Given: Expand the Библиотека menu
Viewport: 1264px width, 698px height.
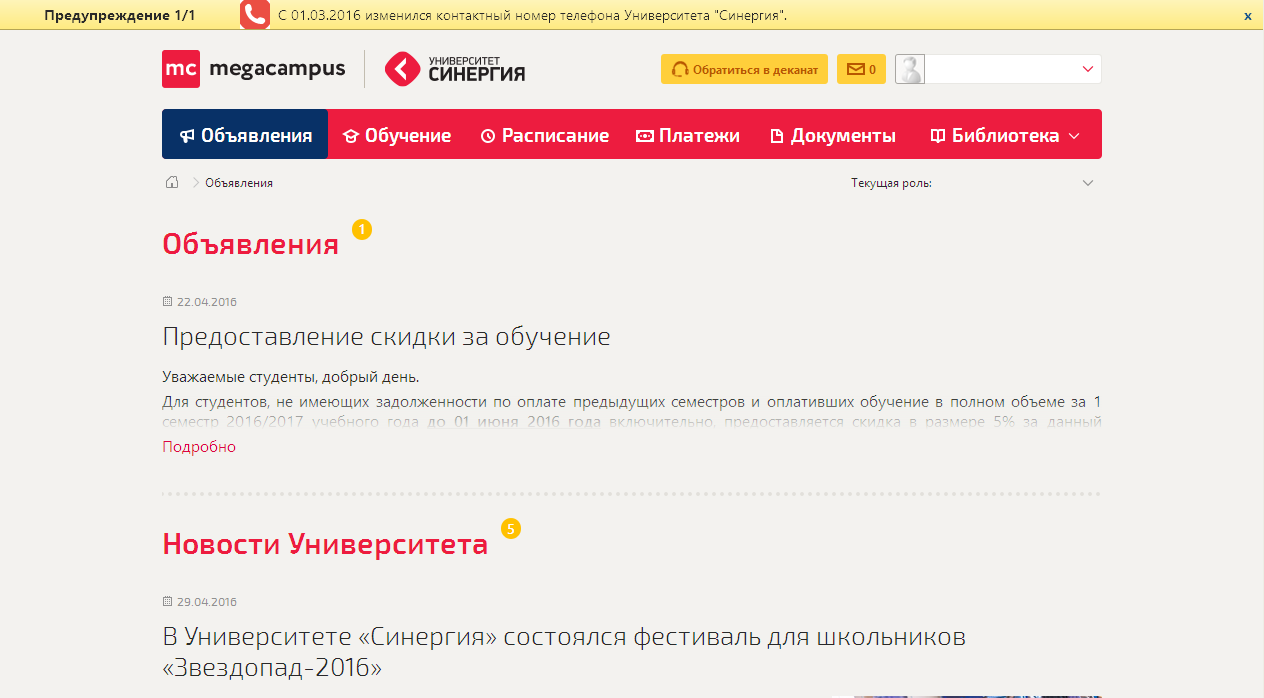Looking at the screenshot, I should [x=1005, y=135].
